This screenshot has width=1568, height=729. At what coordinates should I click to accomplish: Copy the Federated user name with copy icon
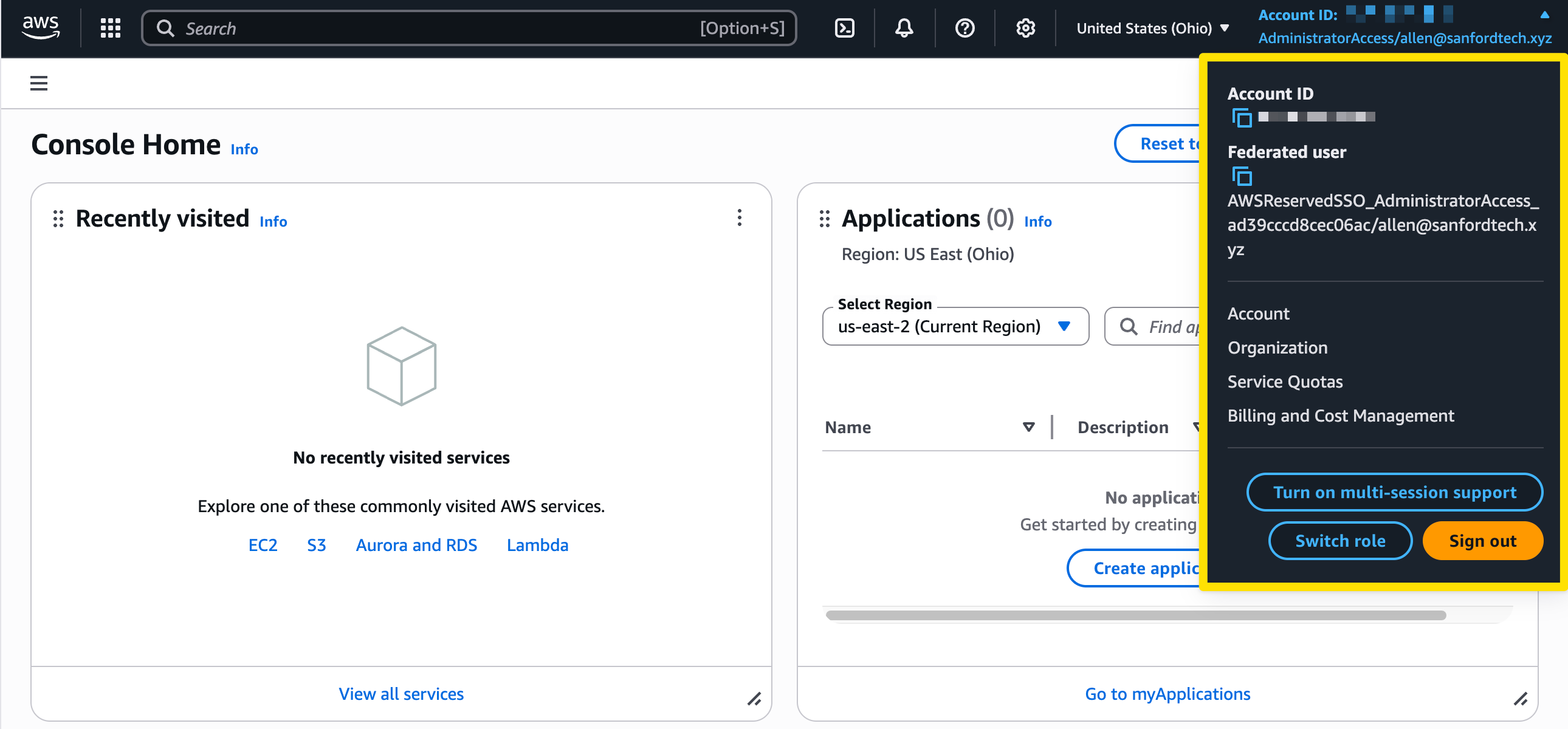tap(1241, 176)
